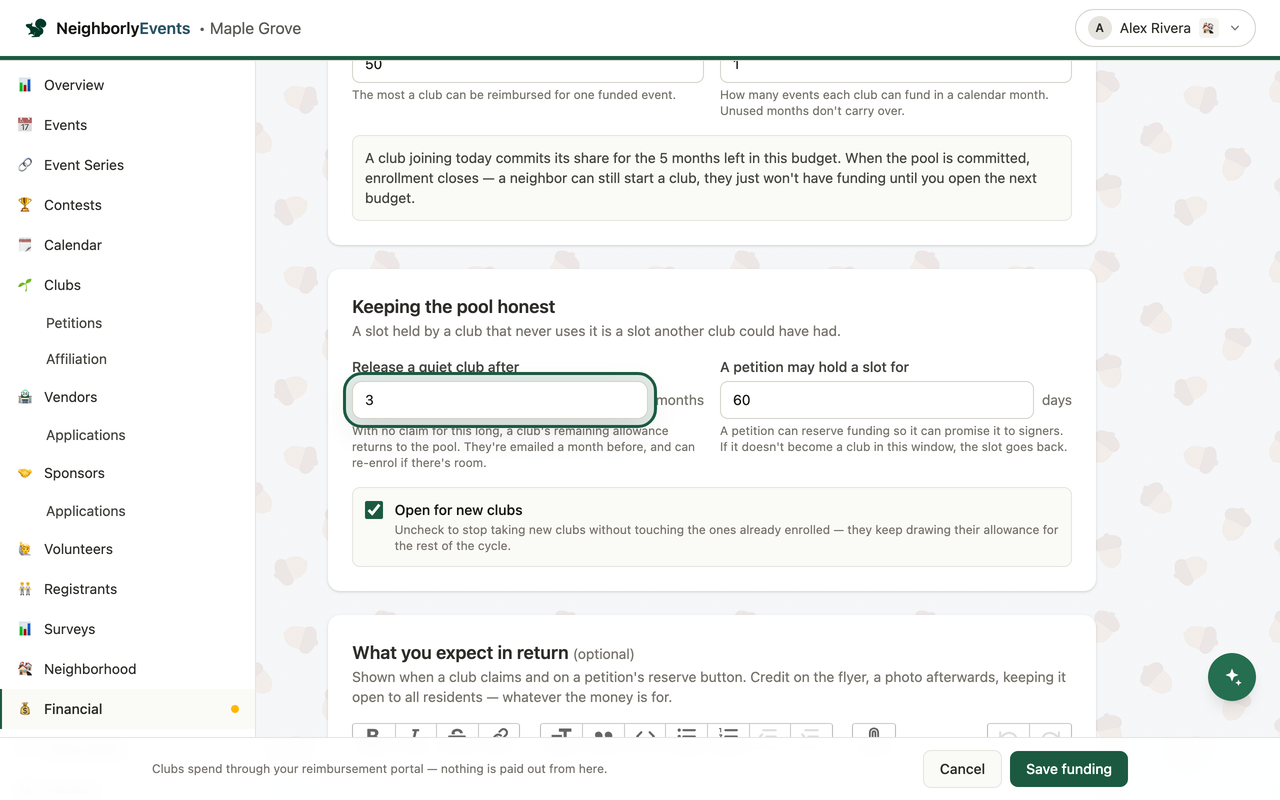Click the bulleted list icon in editor
Image resolution: width=1280 pixels, height=800 pixels.
pyautogui.click(x=687, y=733)
